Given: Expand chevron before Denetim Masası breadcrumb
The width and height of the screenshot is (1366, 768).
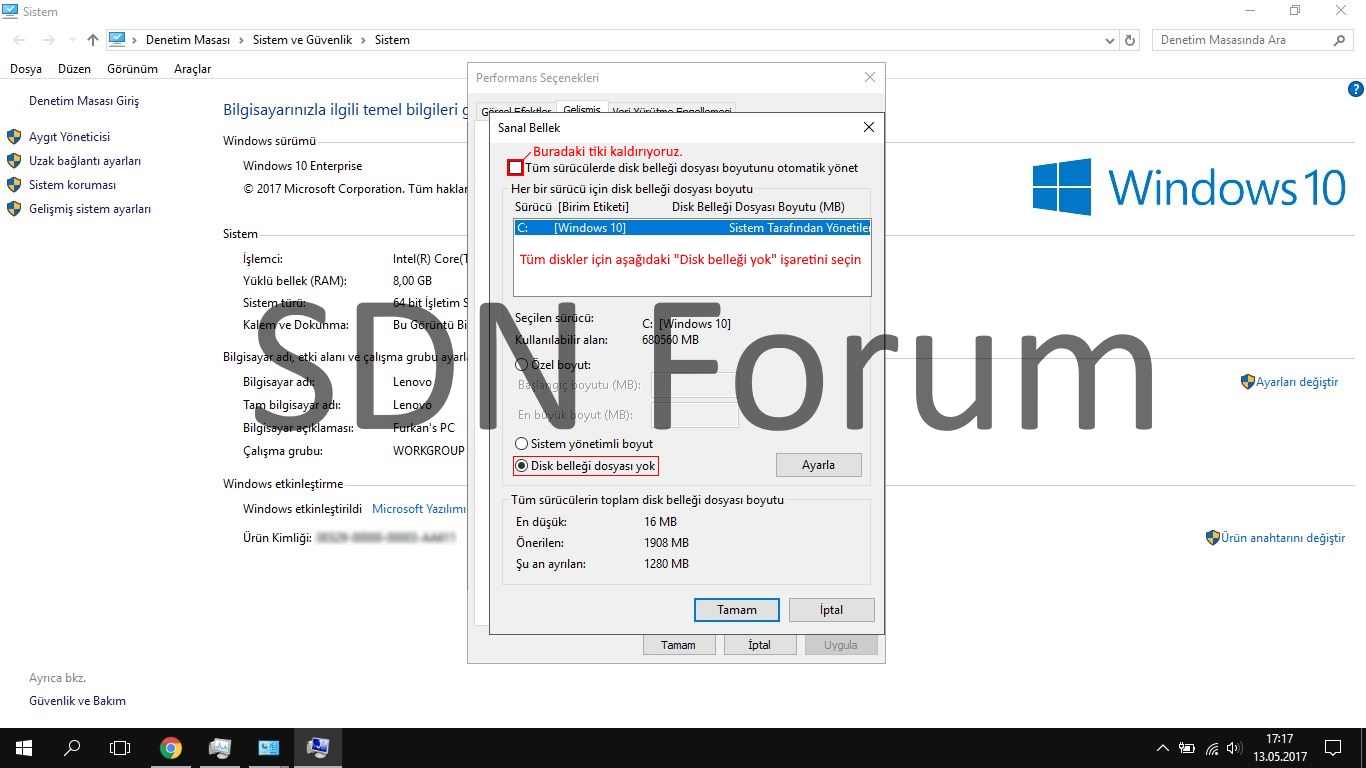Looking at the screenshot, I should (135, 40).
